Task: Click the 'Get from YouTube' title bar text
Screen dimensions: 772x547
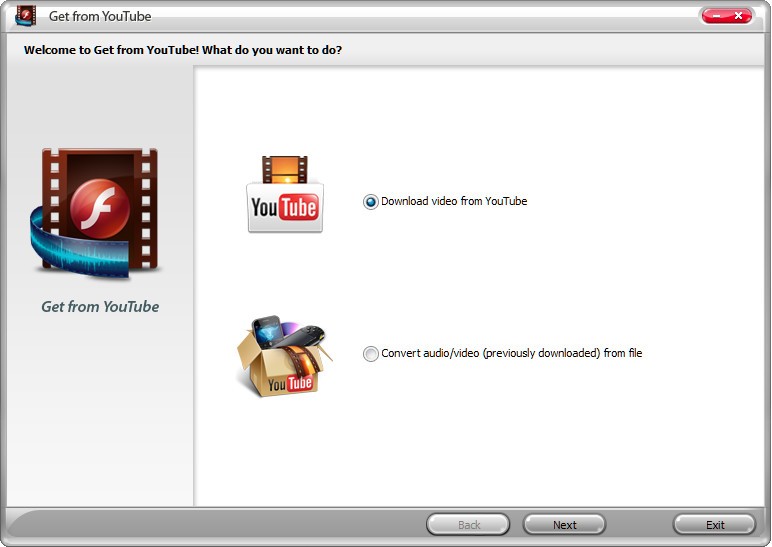Action: click(100, 16)
